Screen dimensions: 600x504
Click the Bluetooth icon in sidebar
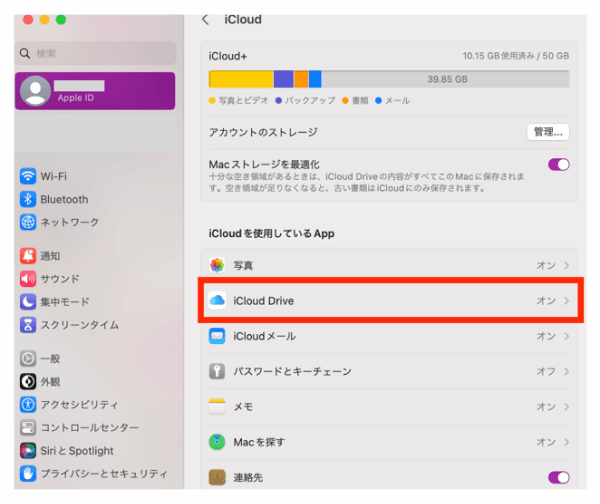point(28,199)
